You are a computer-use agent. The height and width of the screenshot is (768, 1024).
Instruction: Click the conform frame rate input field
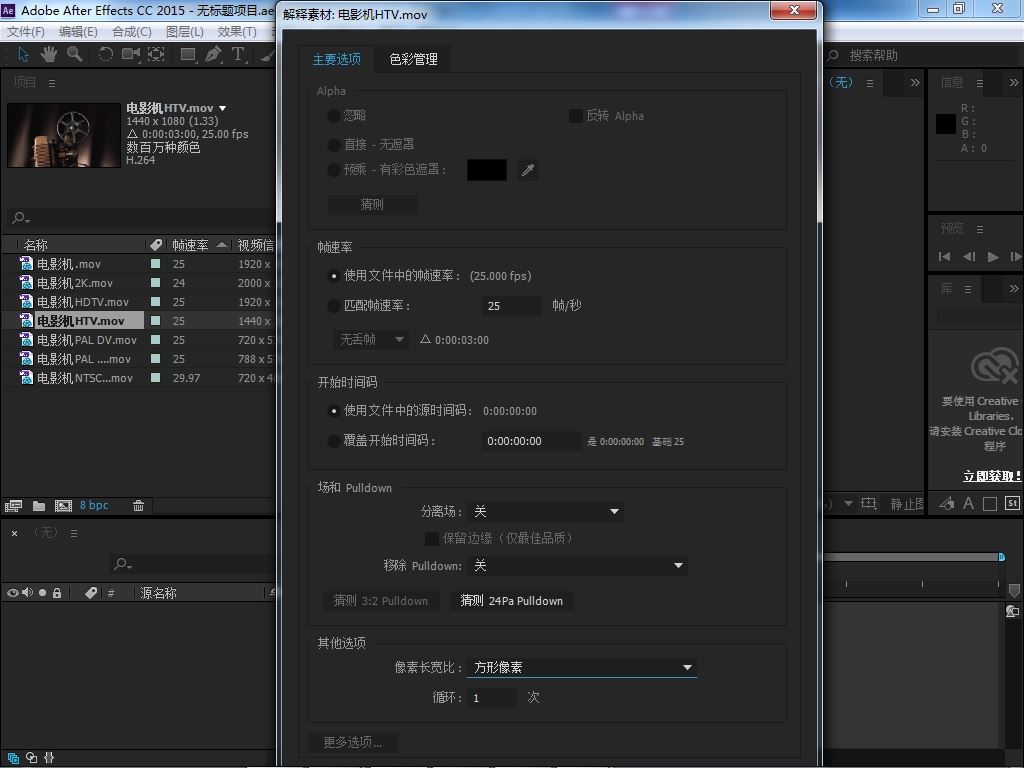[512, 306]
